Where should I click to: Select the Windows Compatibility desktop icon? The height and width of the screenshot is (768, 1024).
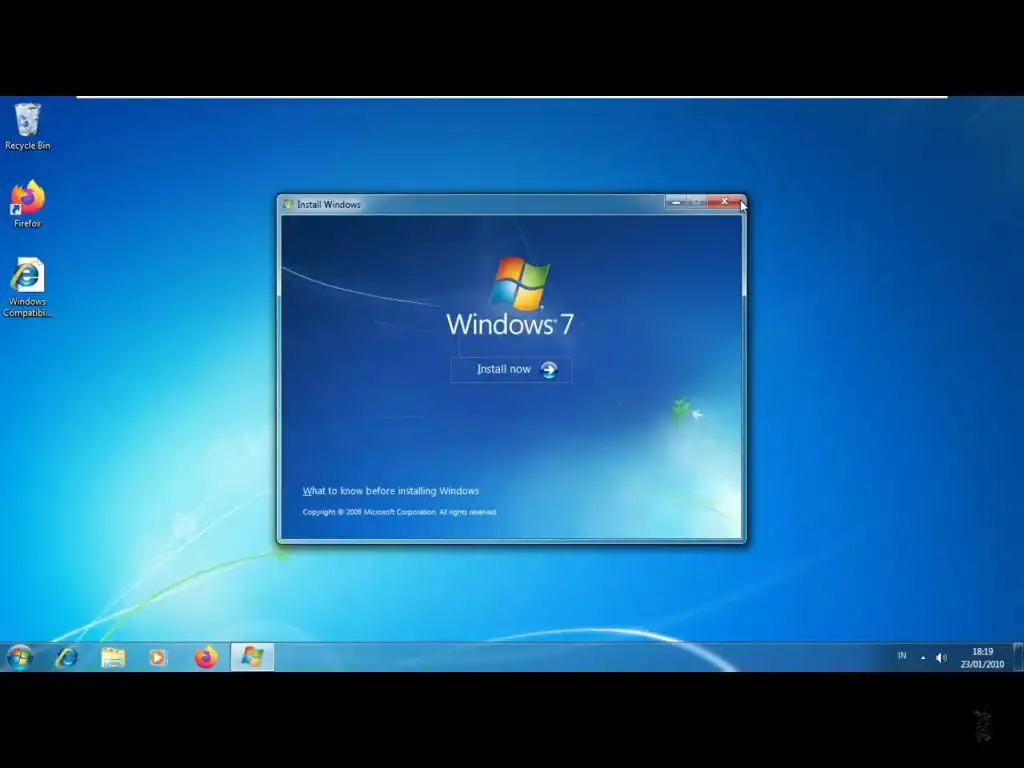click(27, 288)
